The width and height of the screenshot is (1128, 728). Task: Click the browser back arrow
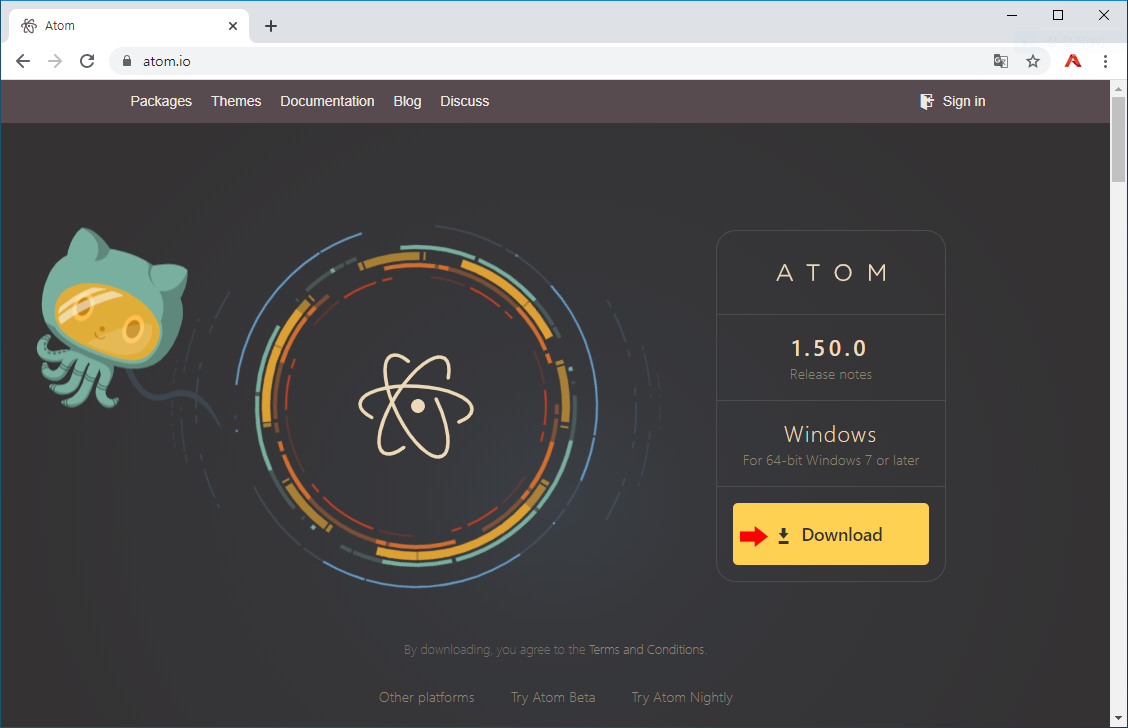[23, 61]
